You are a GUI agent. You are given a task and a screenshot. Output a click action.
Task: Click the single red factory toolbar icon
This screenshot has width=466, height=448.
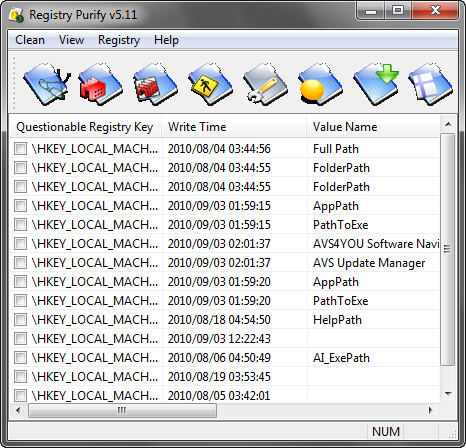(101, 84)
